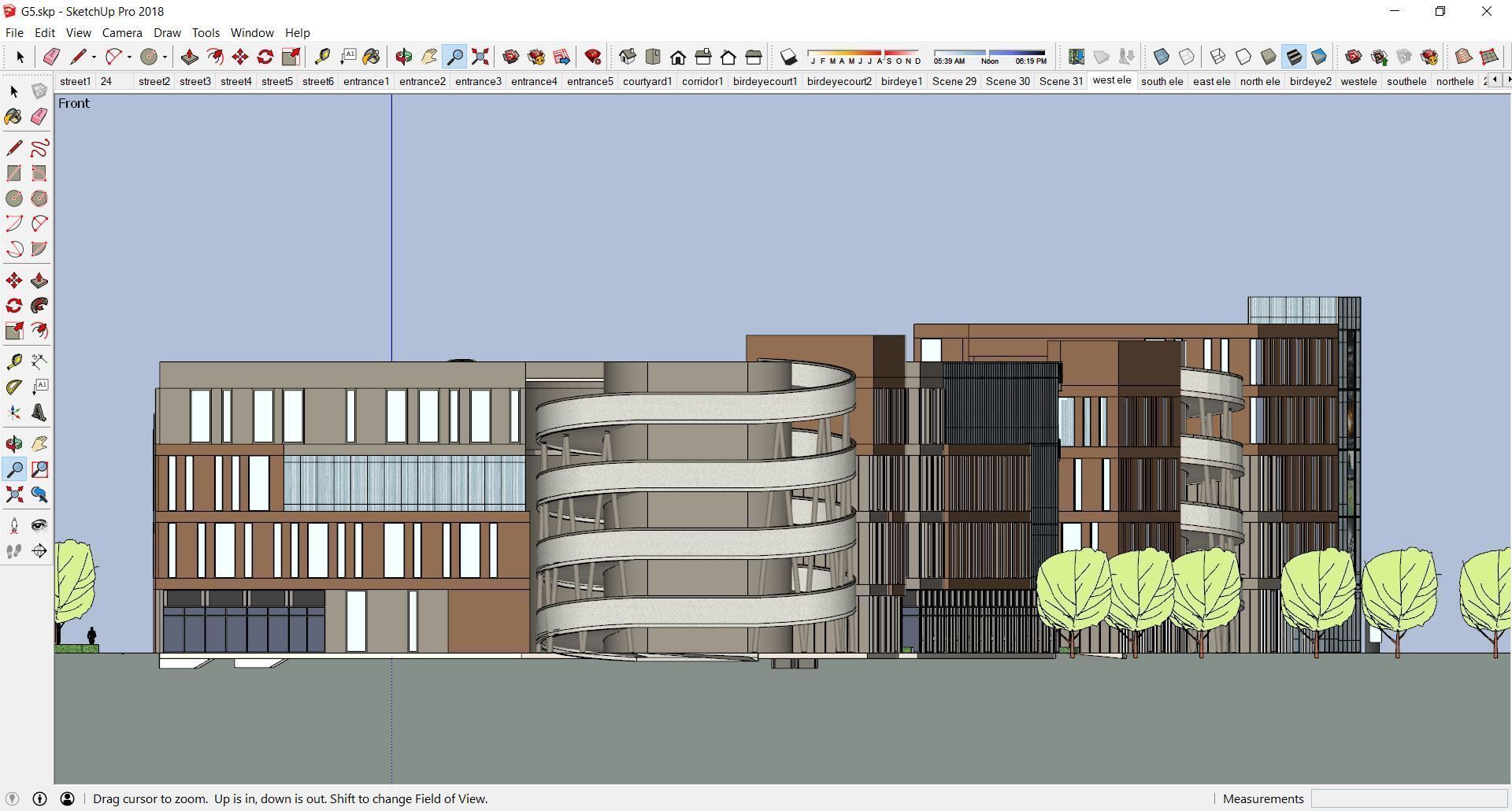Viewport: 1512px width, 811px height.
Task: Enable Hidden Line style
Action: pyautogui.click(x=1243, y=57)
